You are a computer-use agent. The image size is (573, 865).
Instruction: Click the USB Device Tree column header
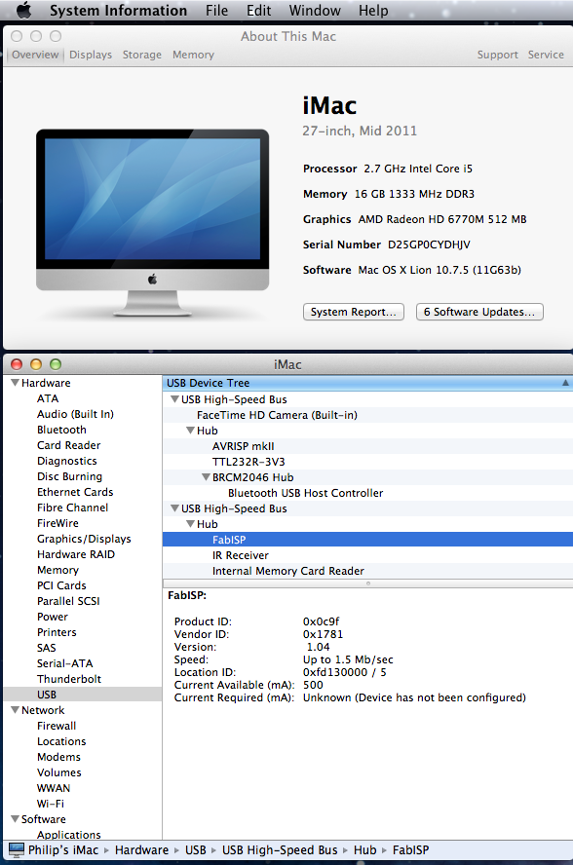[368, 383]
